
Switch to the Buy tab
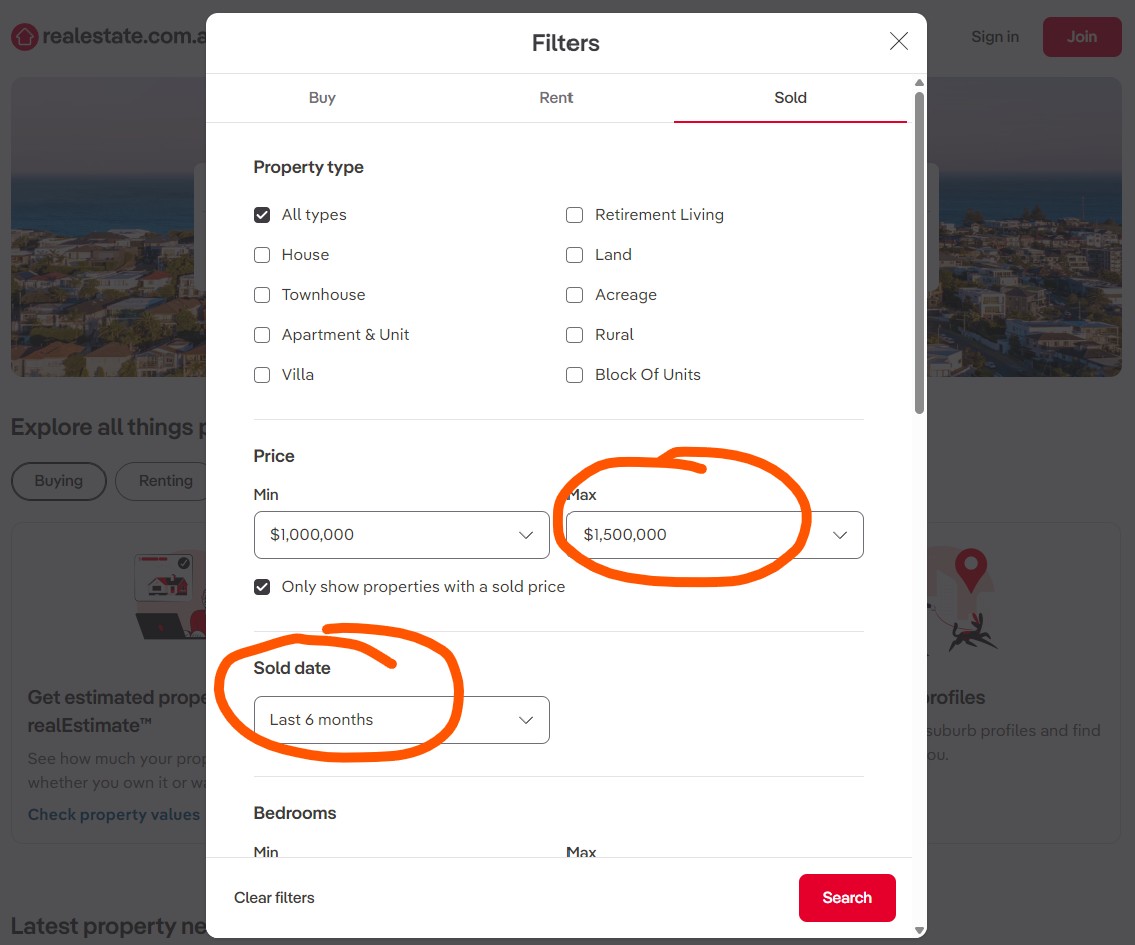[322, 98]
